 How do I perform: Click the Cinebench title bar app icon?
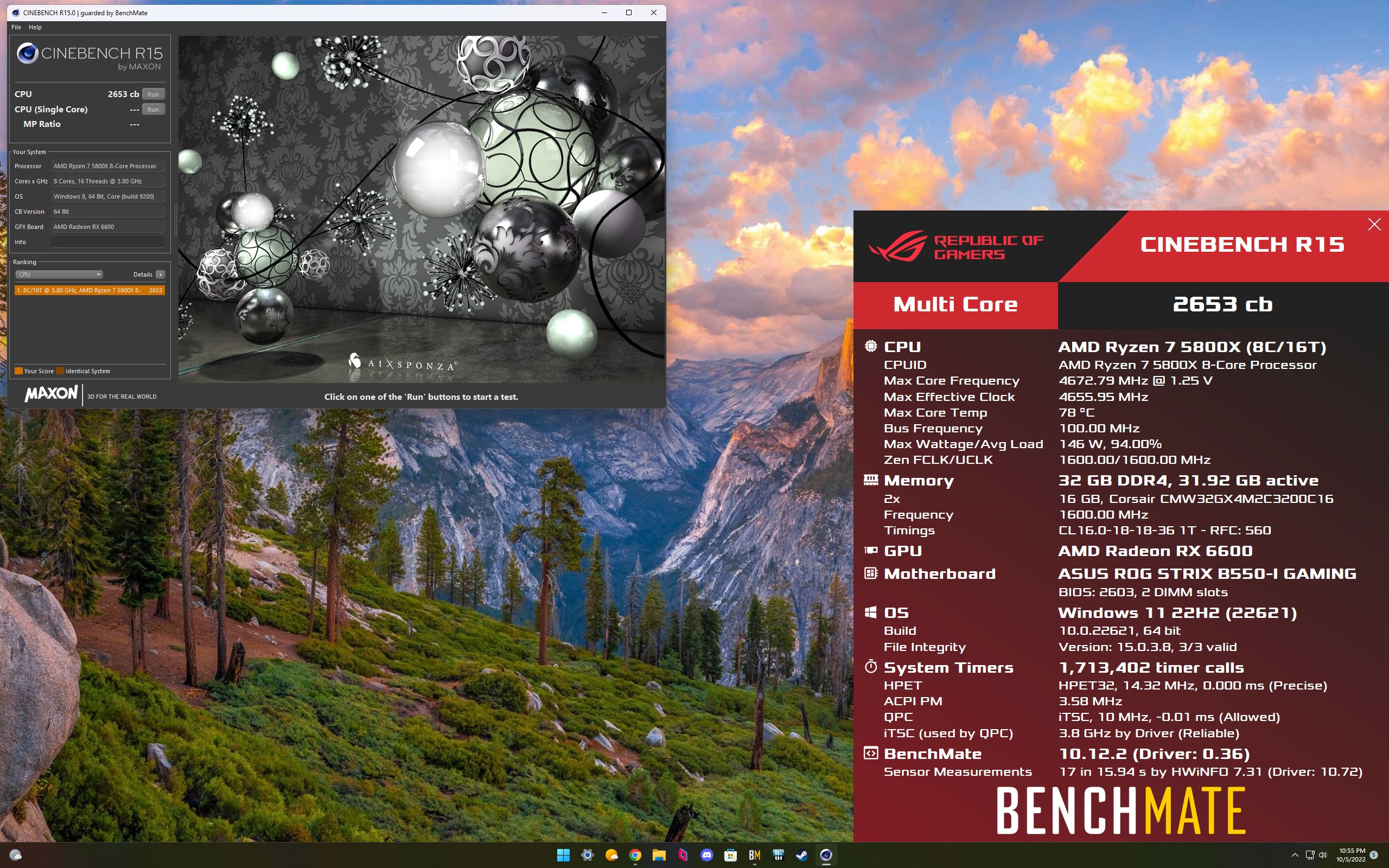tap(16, 12)
